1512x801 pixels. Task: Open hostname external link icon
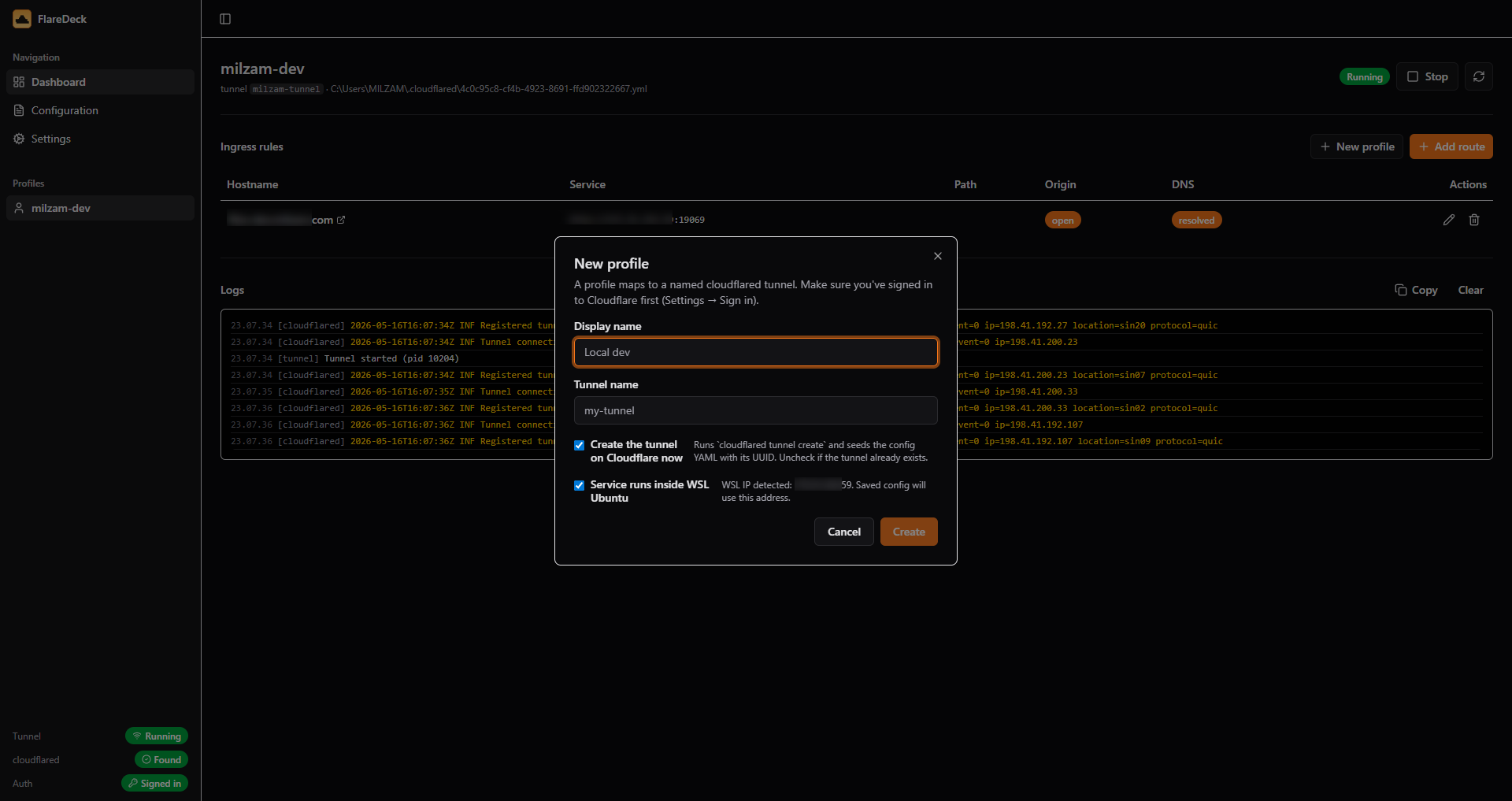click(341, 220)
